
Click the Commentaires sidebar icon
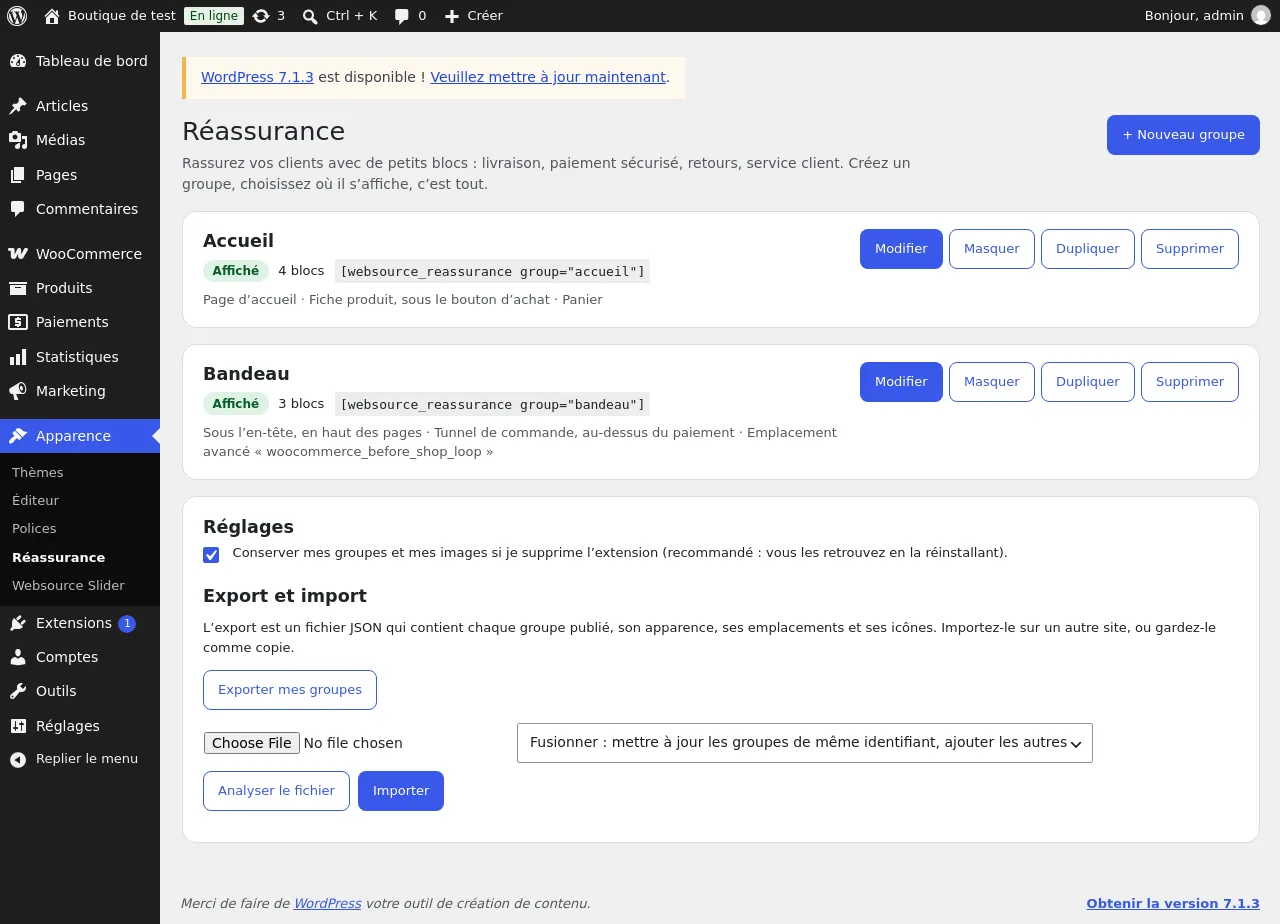coord(18,209)
